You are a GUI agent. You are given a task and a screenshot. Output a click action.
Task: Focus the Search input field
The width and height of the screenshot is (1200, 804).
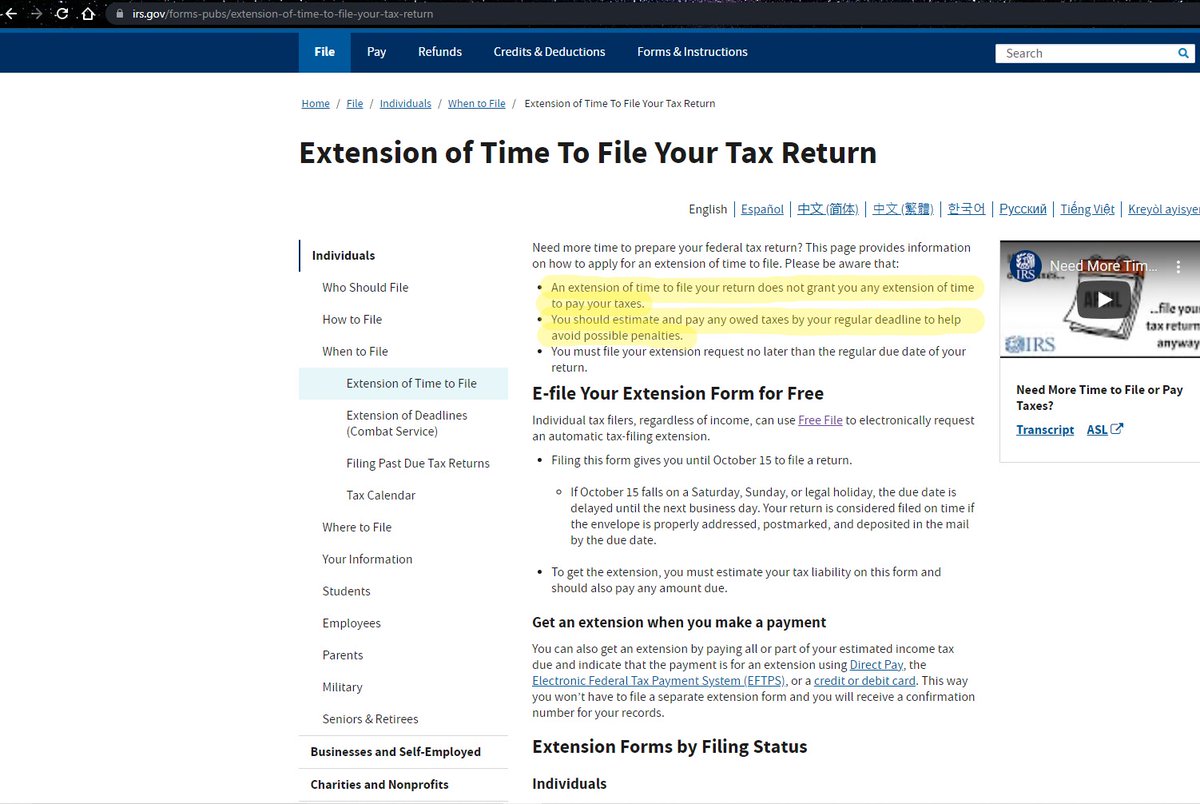1086,53
